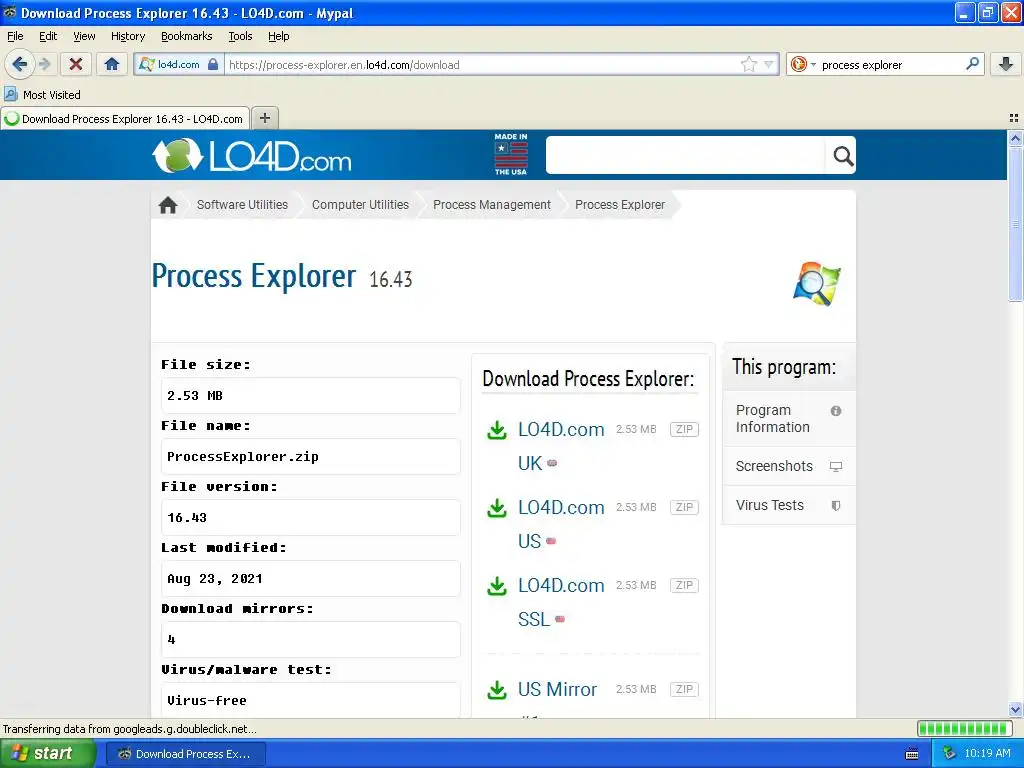
Task: Open the Most Visited bookmarks folder
Action: click(x=43, y=95)
